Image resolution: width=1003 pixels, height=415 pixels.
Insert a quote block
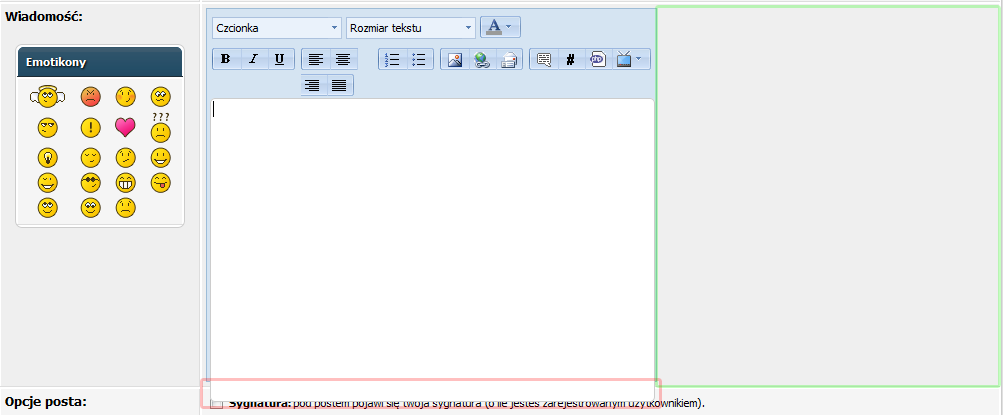point(544,59)
